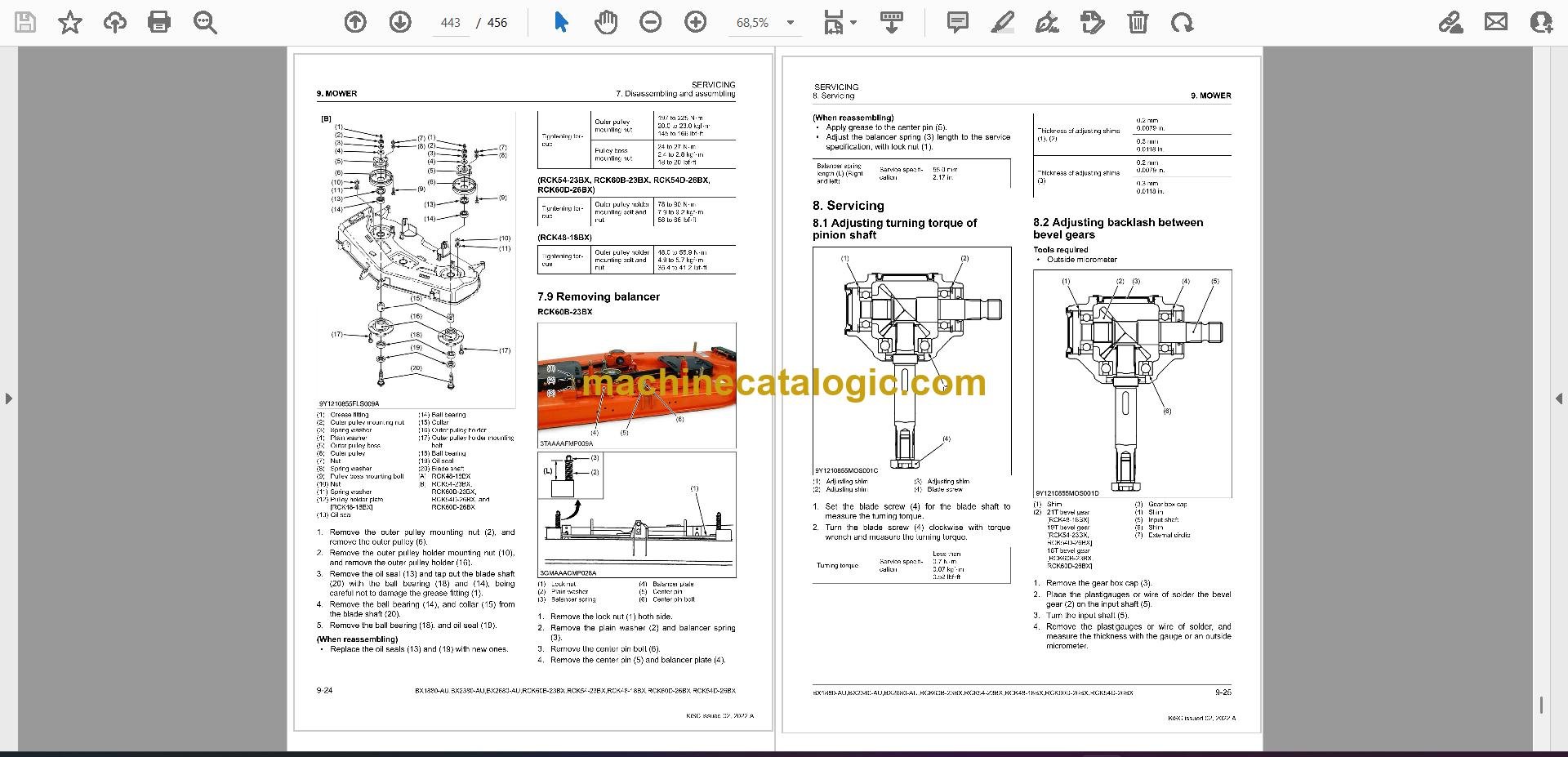
Task: Click the page footer number 9-25
Action: coord(1223,692)
